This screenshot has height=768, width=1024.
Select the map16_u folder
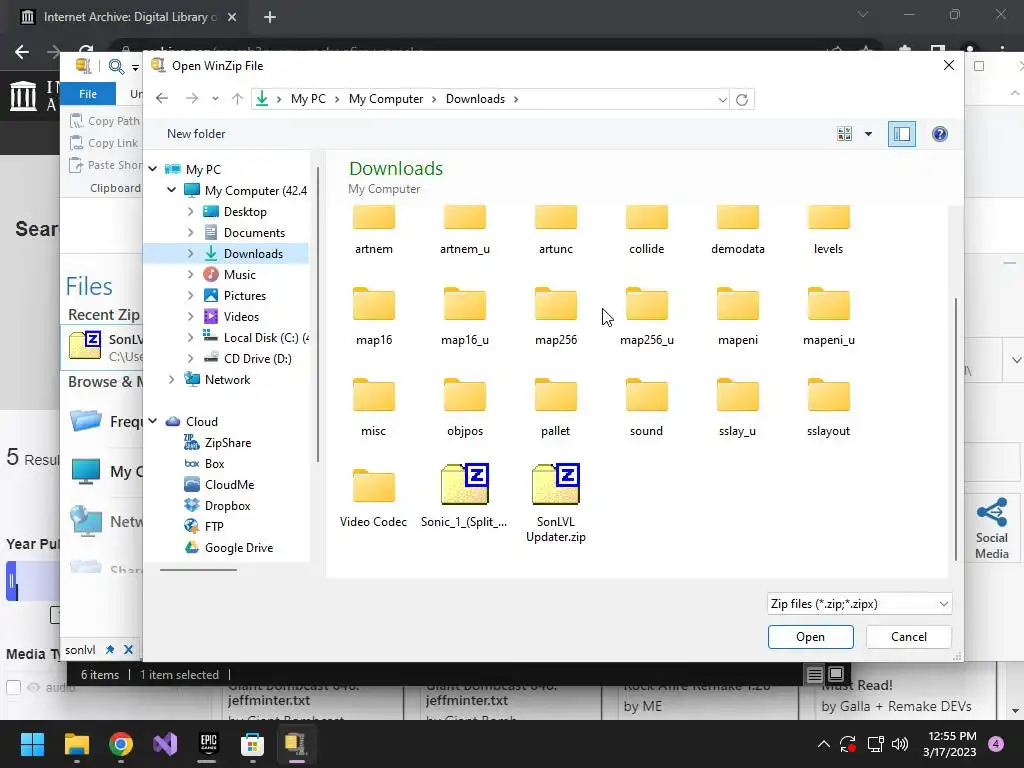coord(465,317)
